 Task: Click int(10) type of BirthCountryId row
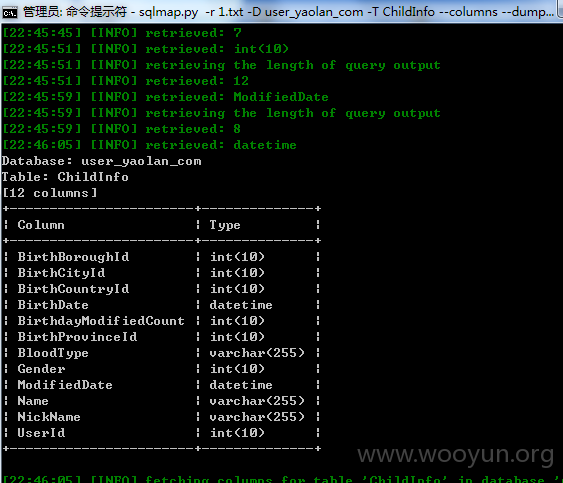pyautogui.click(x=237, y=289)
